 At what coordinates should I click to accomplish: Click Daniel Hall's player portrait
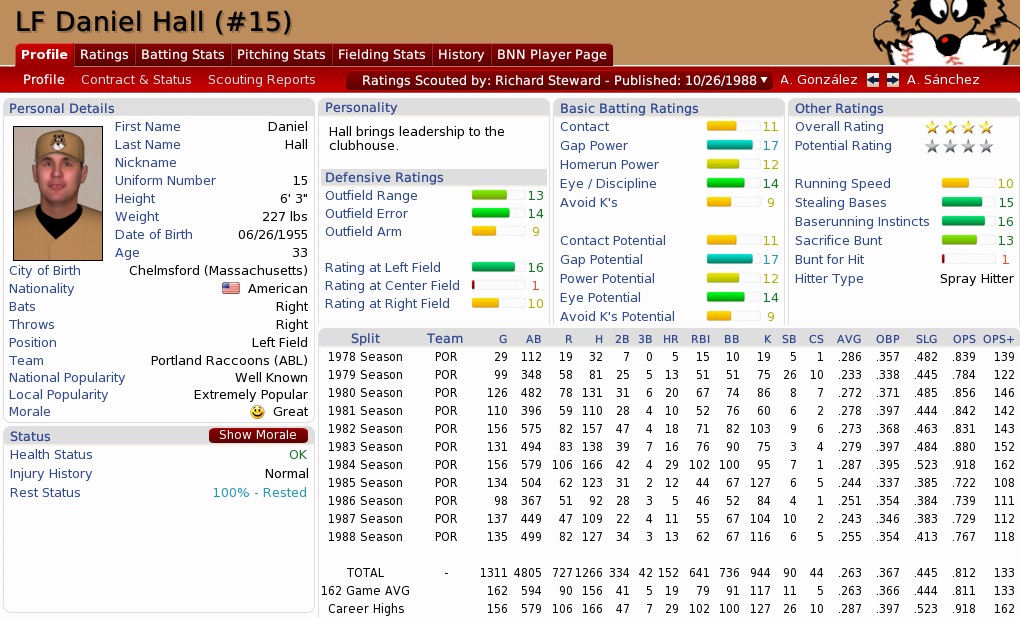click(x=58, y=193)
